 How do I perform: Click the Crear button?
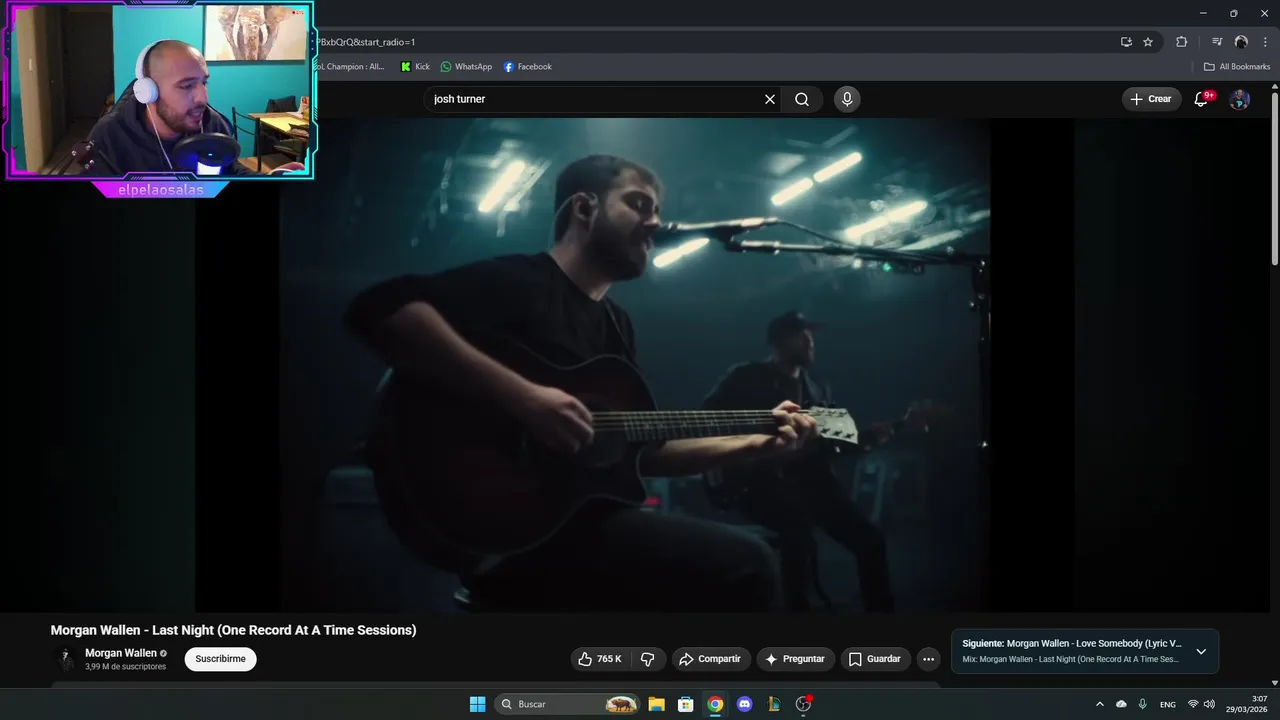pos(1151,99)
